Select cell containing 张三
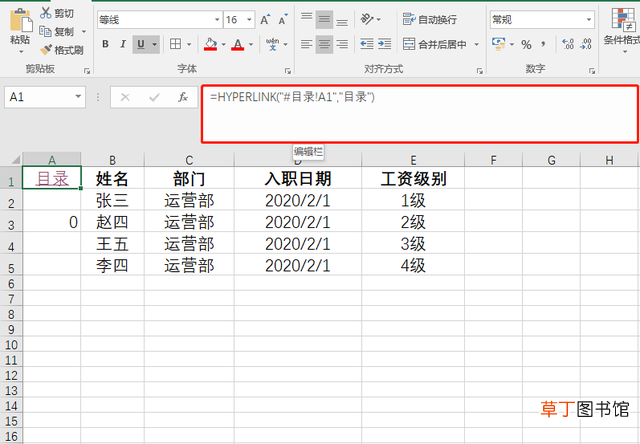 pyautogui.click(x=112, y=200)
